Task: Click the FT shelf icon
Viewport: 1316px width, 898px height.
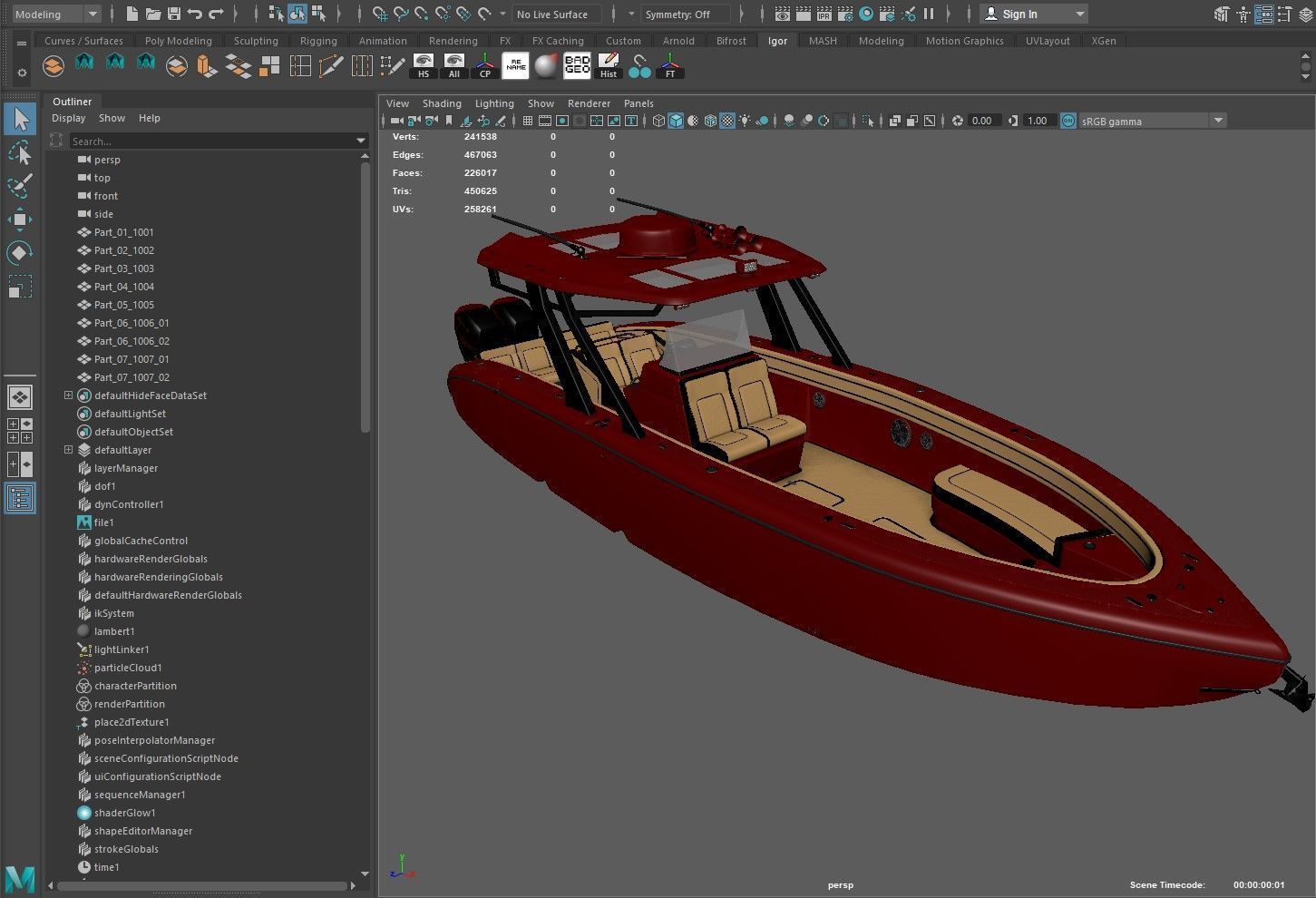Action: [670, 66]
